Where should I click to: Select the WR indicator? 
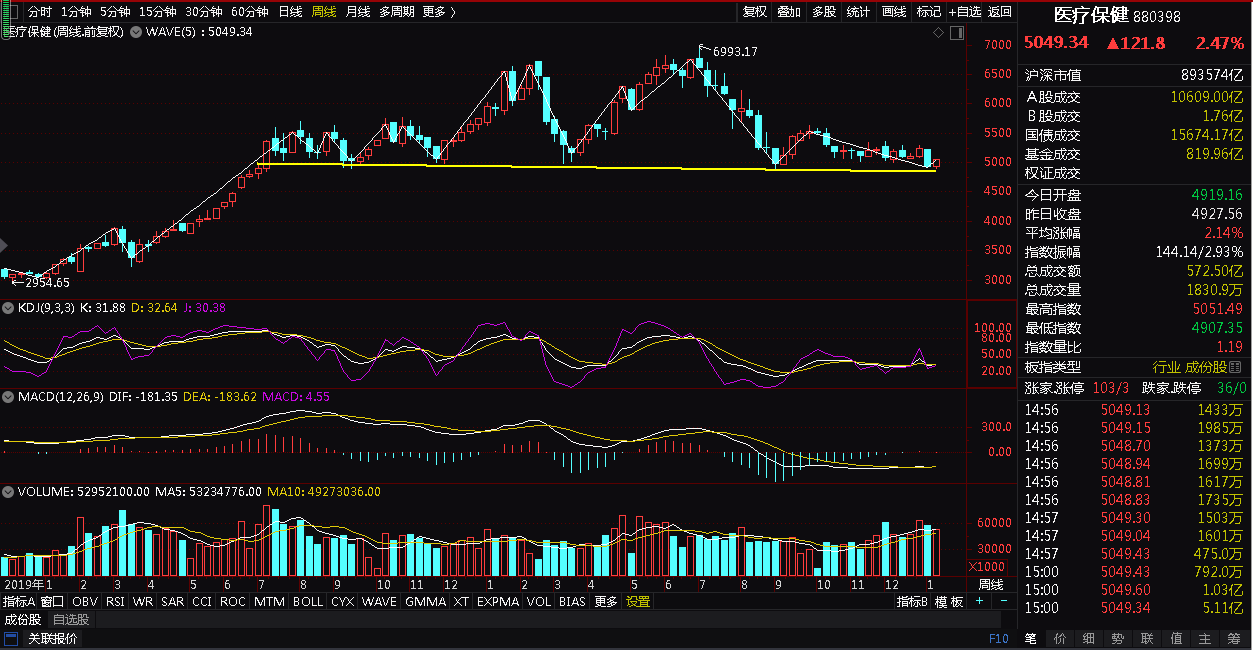tap(143, 601)
